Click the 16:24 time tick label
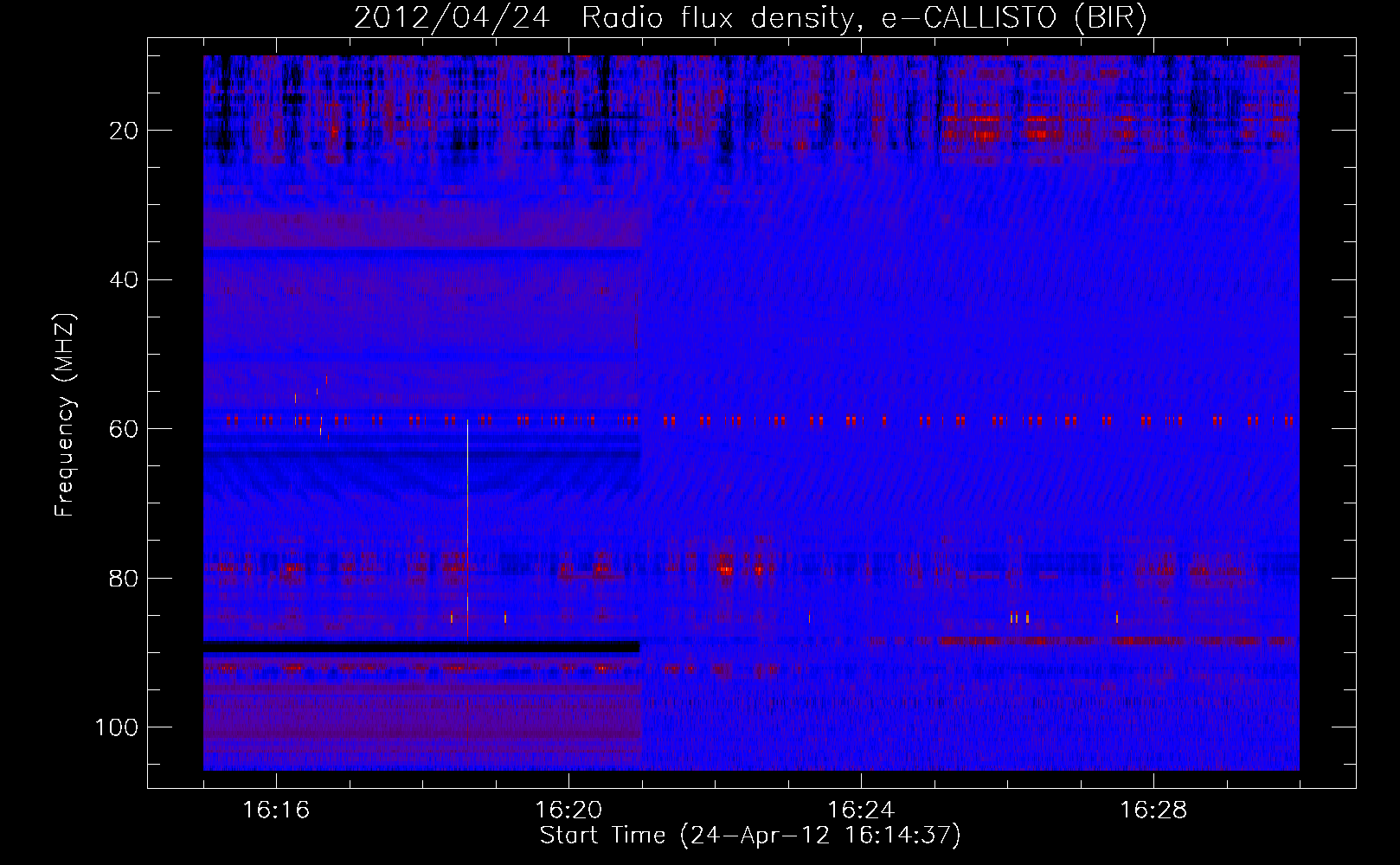 click(x=861, y=811)
